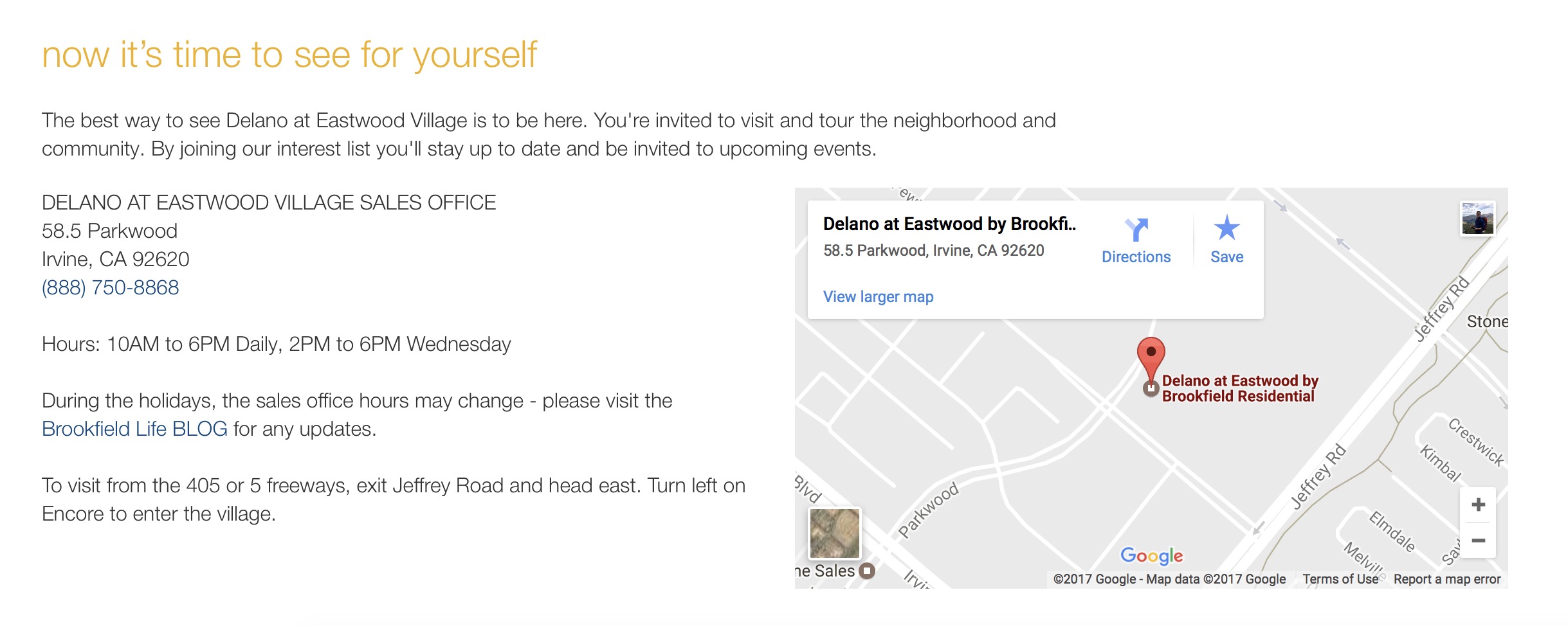Click the Delano at Eastwood map label
The image size is (1568, 626).
coord(1239,388)
